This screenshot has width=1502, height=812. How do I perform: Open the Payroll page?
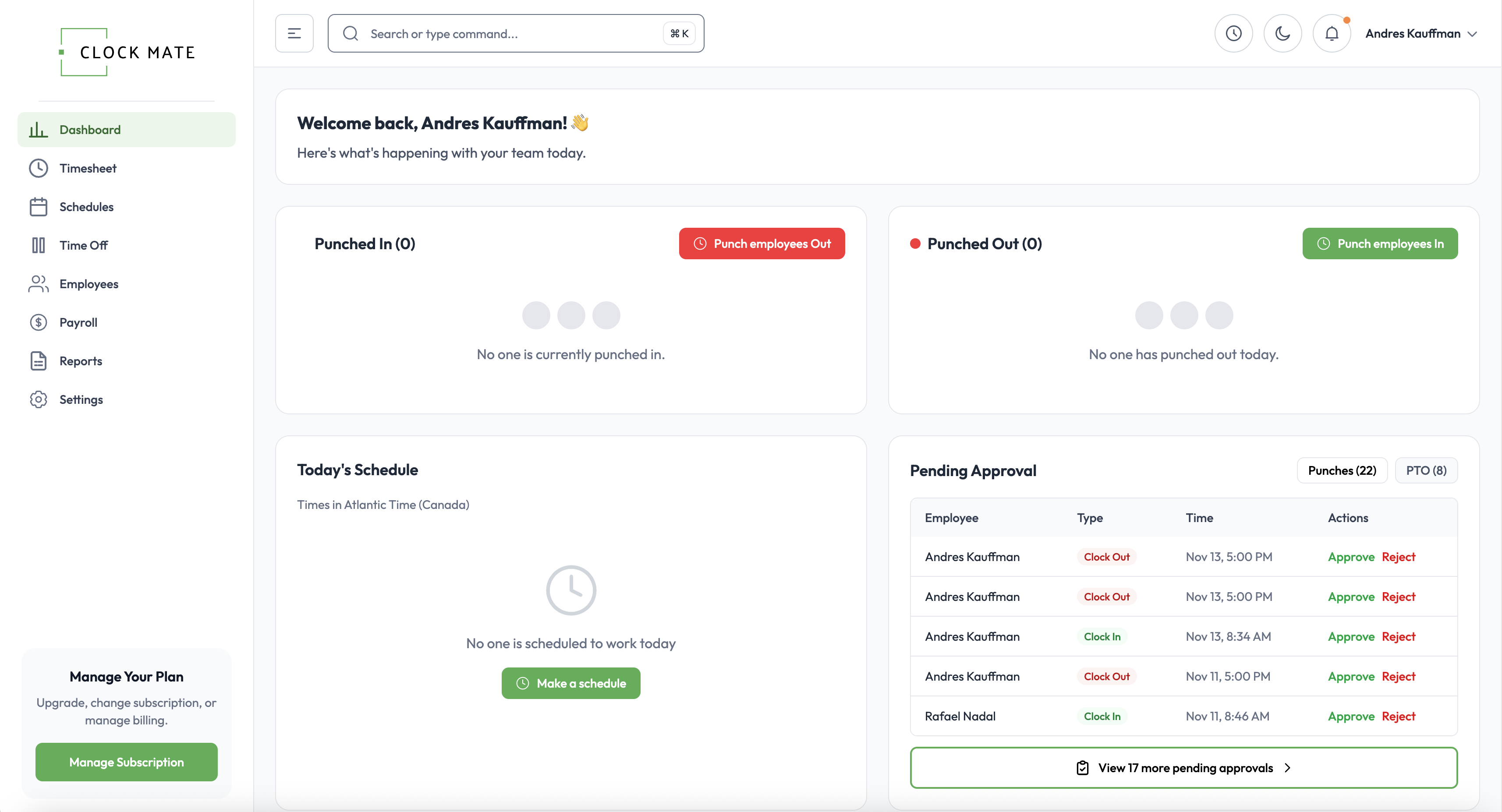(x=78, y=322)
